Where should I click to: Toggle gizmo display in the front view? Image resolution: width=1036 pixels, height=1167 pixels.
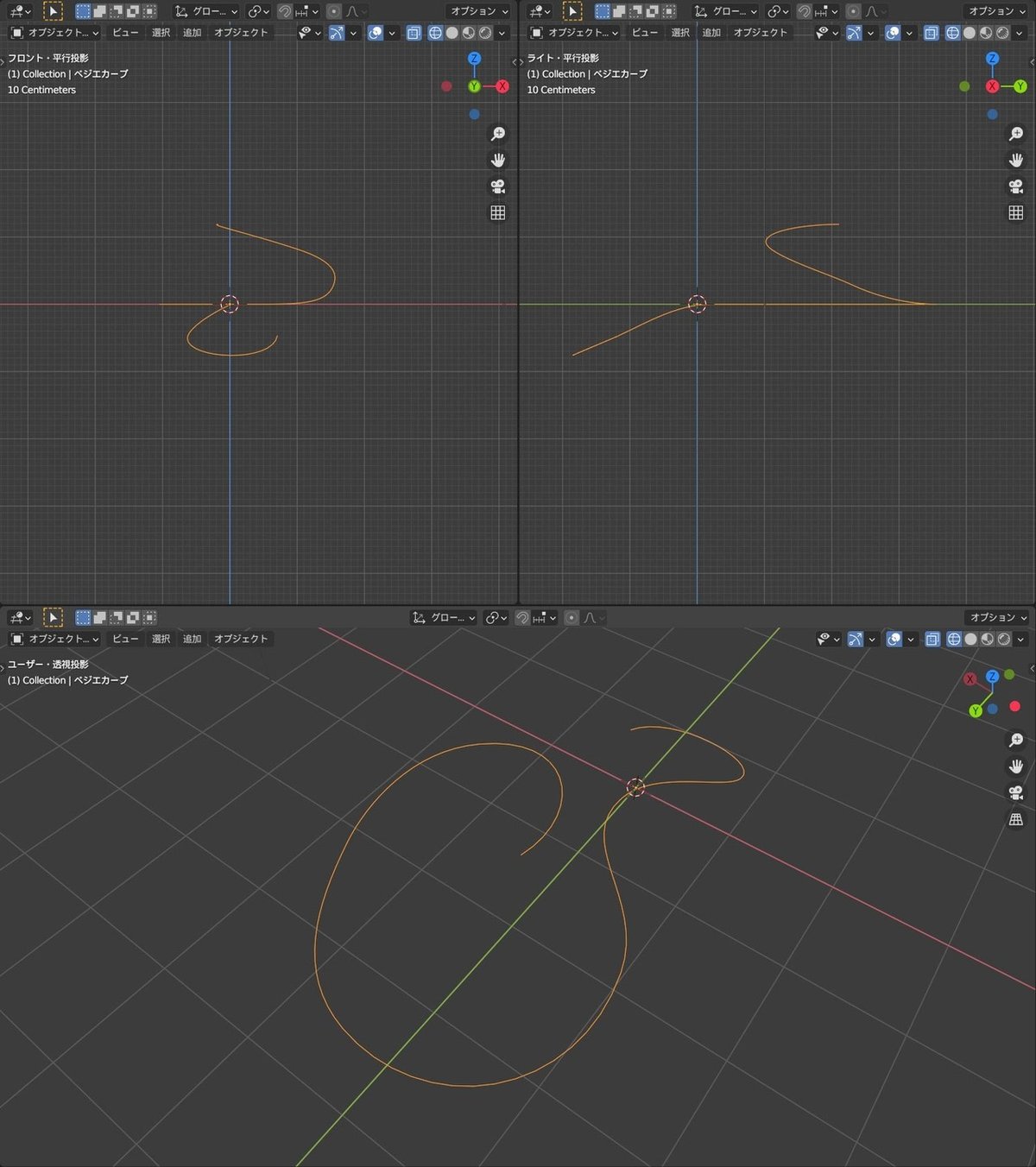coord(337,33)
